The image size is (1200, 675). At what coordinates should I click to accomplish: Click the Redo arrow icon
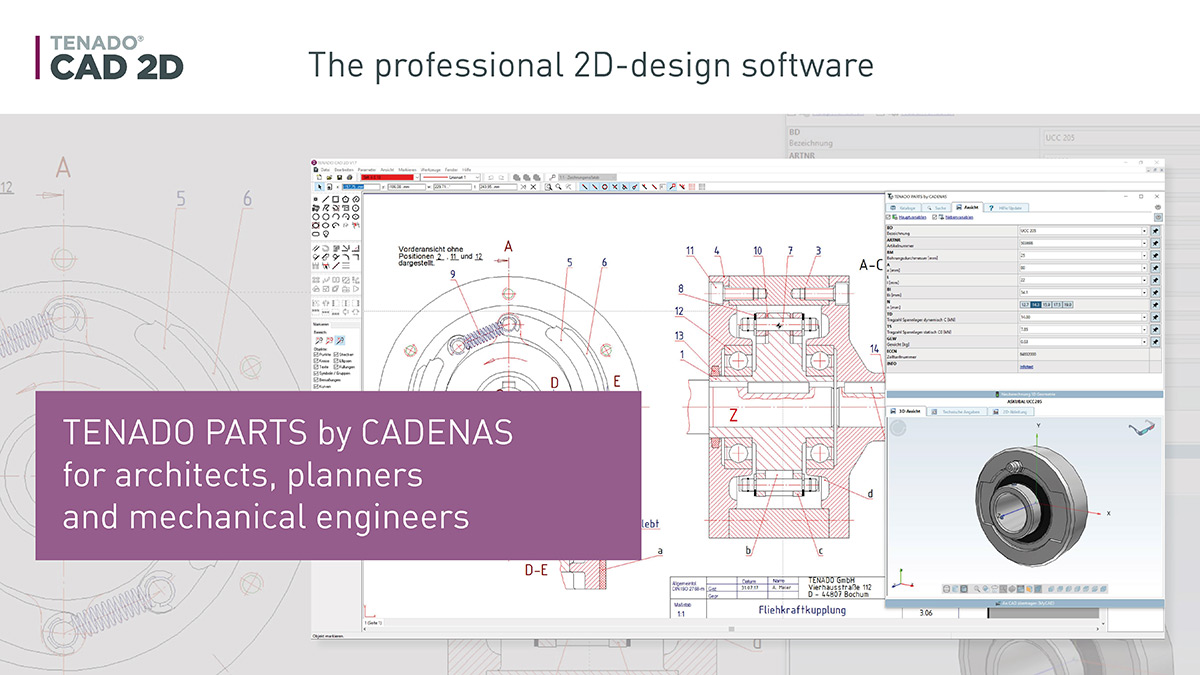pos(502,177)
